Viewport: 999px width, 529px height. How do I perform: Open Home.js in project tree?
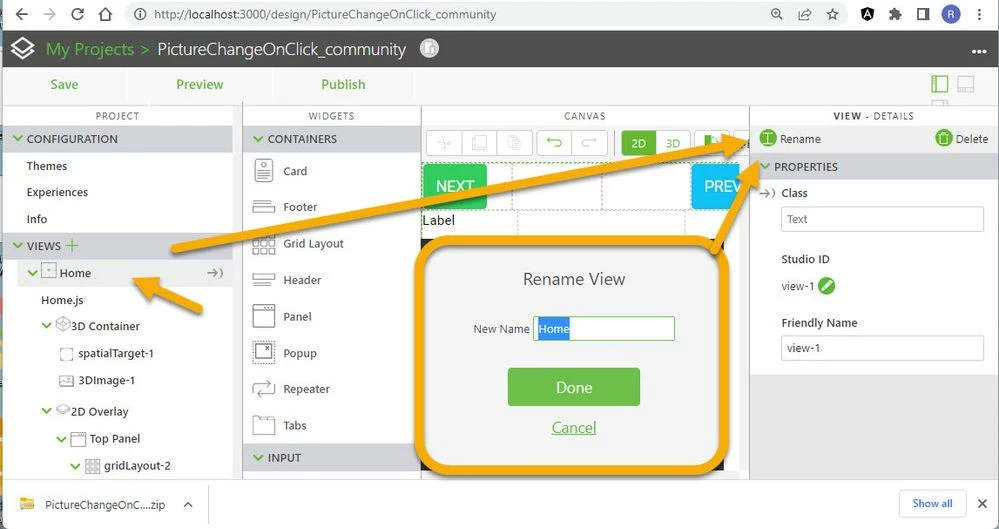point(62,300)
